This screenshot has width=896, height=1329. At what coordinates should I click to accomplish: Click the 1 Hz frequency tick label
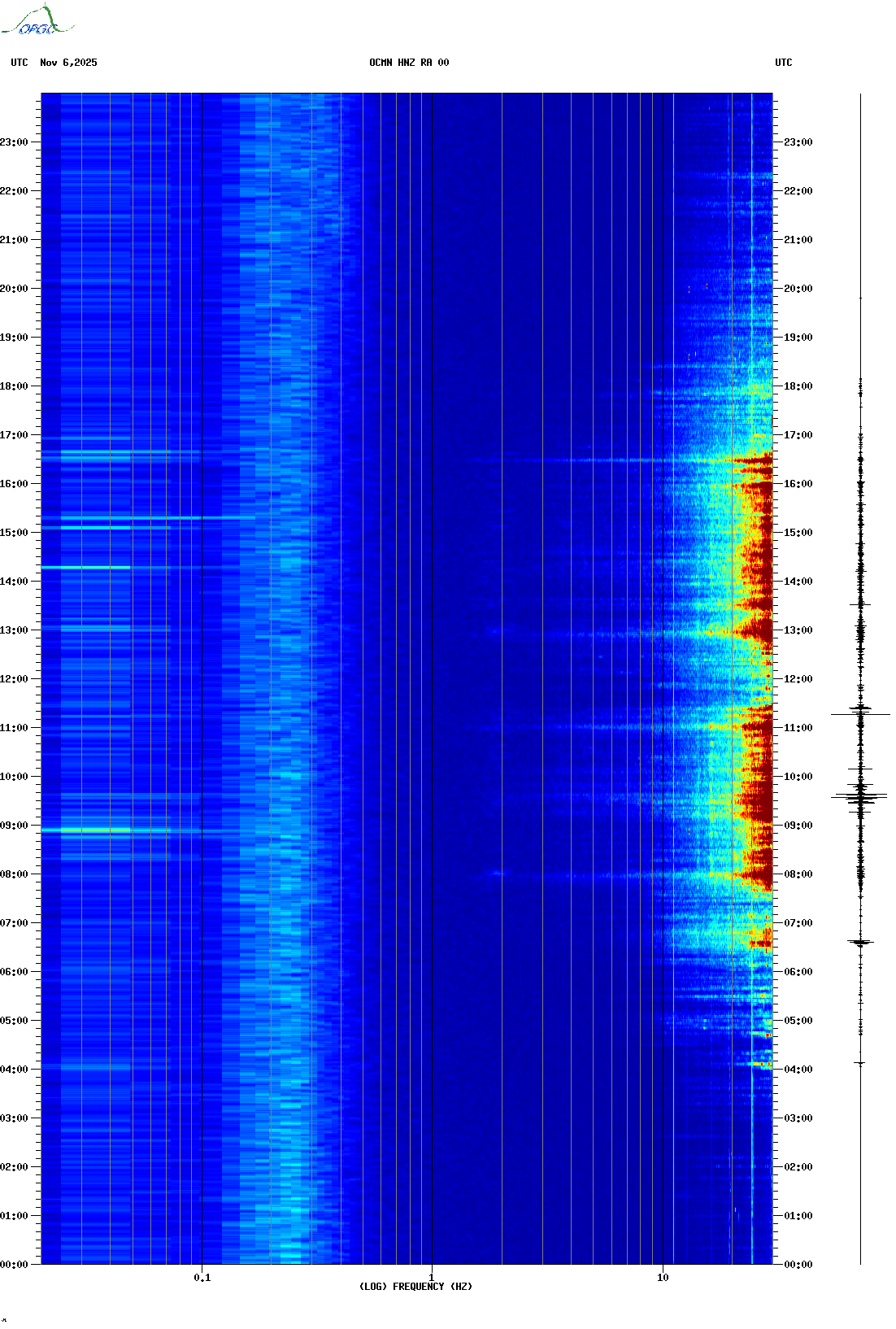click(x=431, y=1277)
